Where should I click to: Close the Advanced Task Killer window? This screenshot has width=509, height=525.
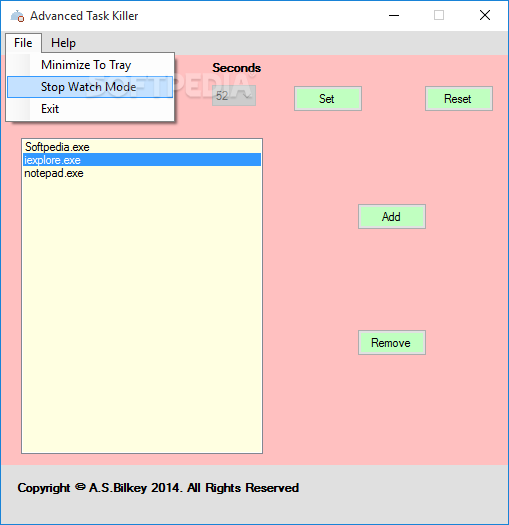[485, 15]
